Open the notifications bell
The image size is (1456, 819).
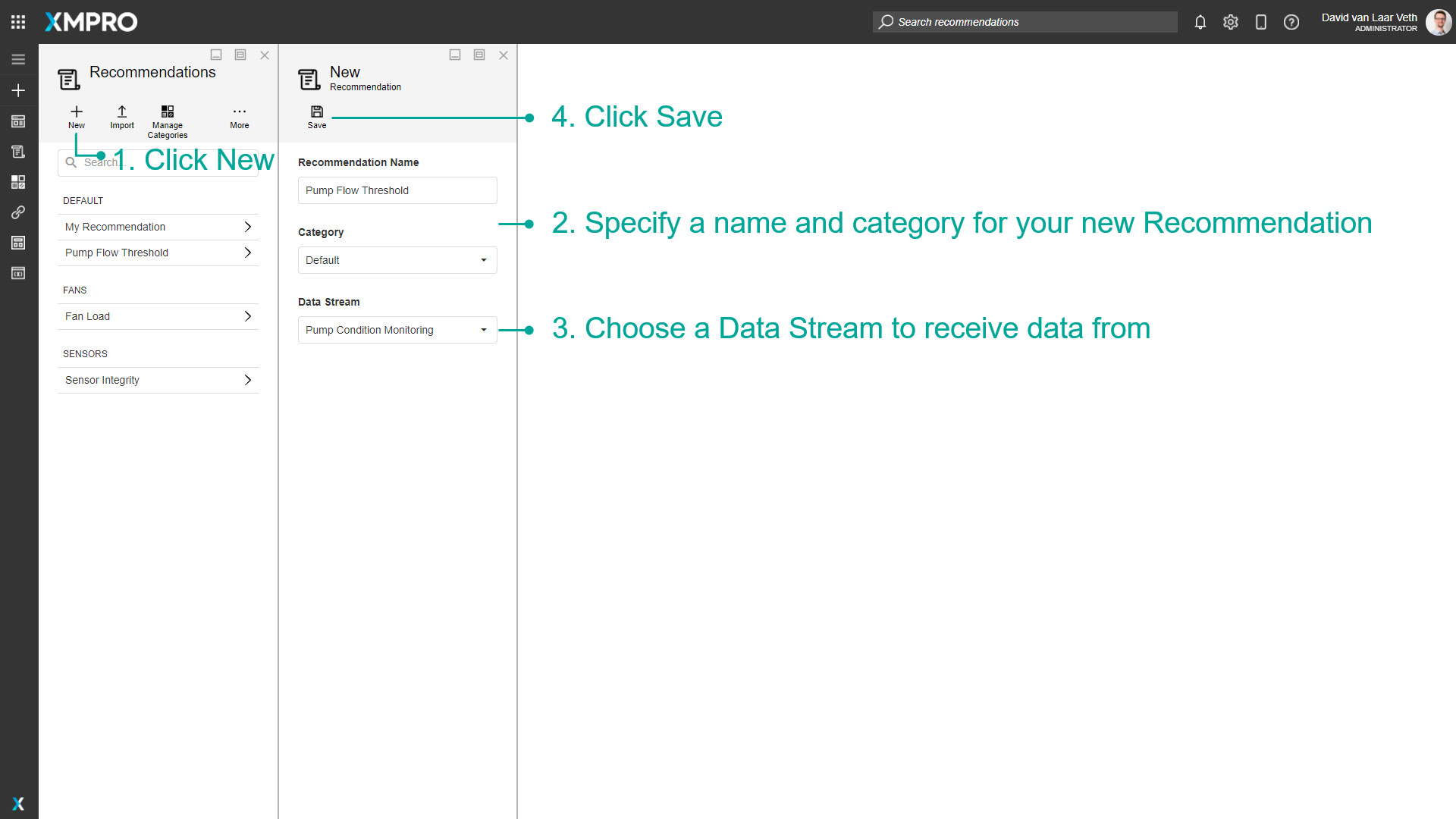click(x=1200, y=22)
